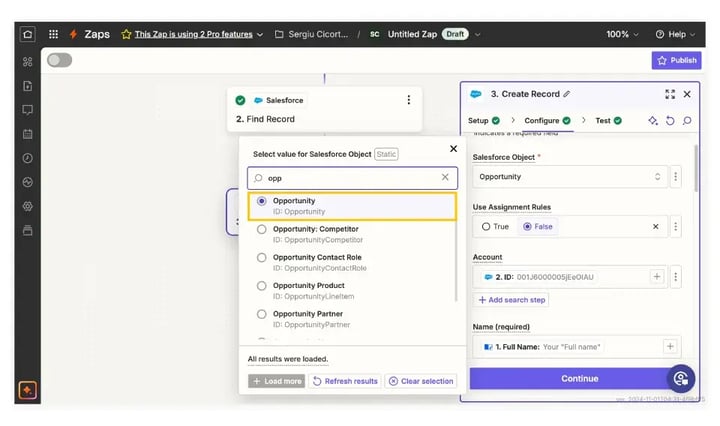Click the search field containing opp

352,178
